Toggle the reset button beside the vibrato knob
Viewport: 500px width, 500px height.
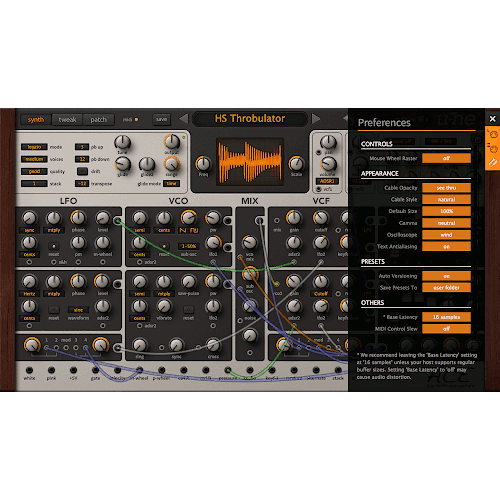[188, 310]
